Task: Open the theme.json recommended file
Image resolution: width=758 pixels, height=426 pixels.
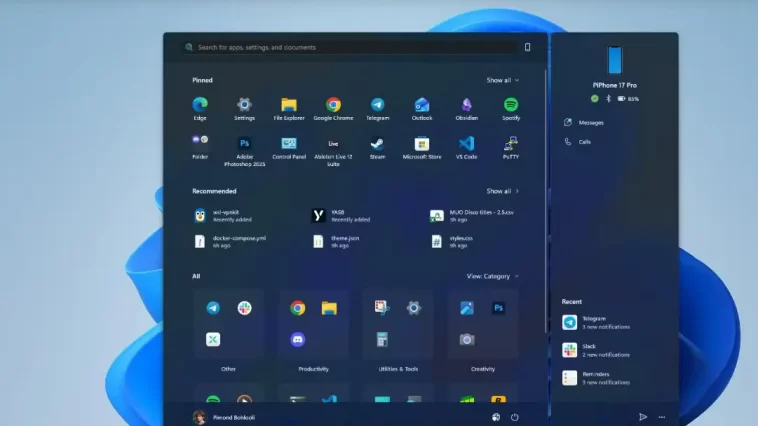Action: 336,241
